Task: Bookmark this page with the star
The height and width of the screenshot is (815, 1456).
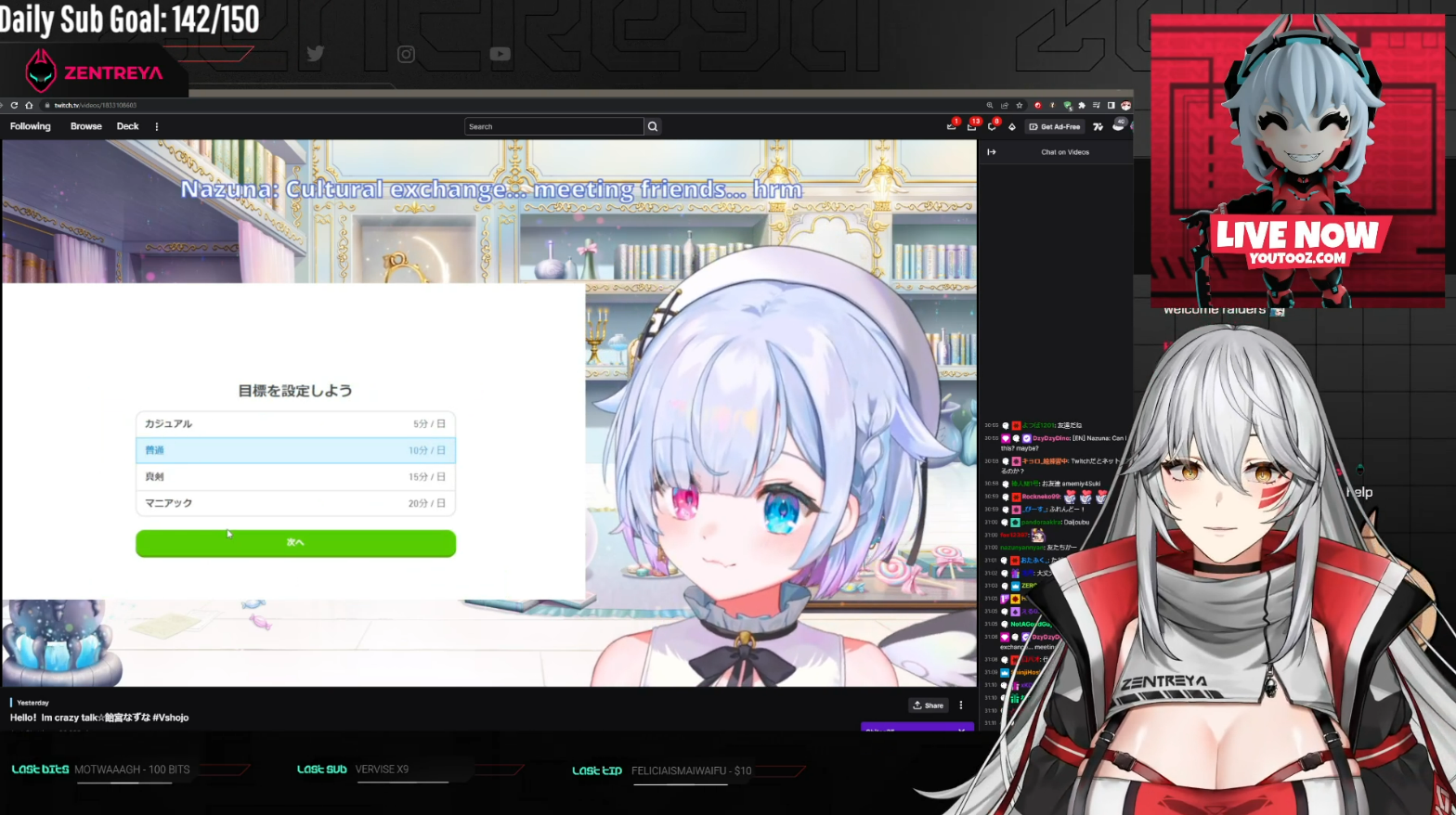Action: (x=1020, y=105)
